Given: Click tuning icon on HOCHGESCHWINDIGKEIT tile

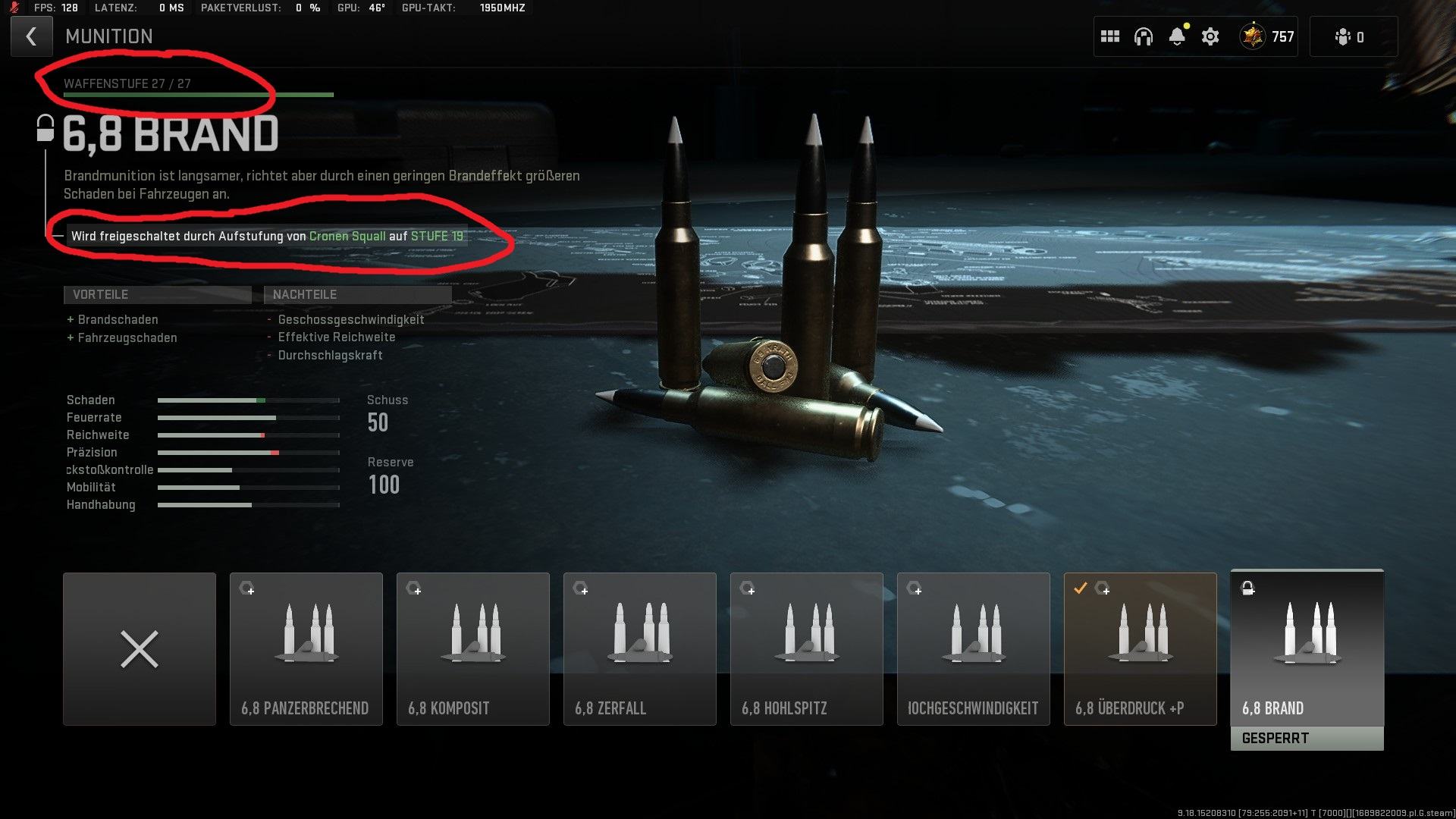Looking at the screenshot, I should coord(914,588).
